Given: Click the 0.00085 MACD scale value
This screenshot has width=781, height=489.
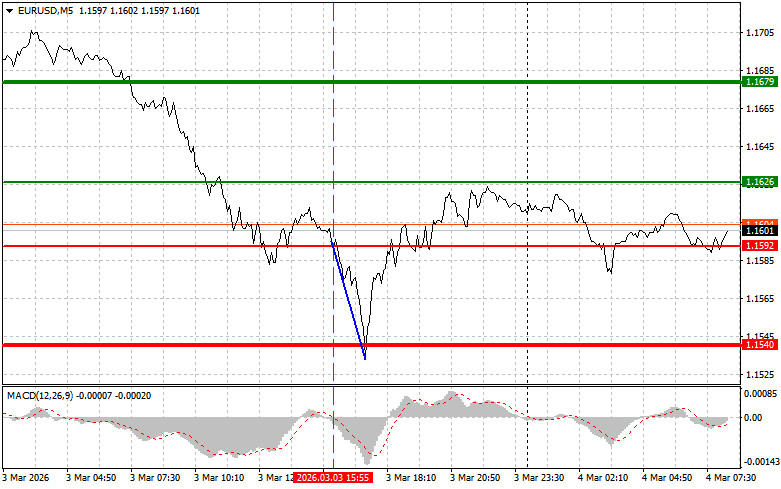Looking at the screenshot, I should [x=758, y=393].
